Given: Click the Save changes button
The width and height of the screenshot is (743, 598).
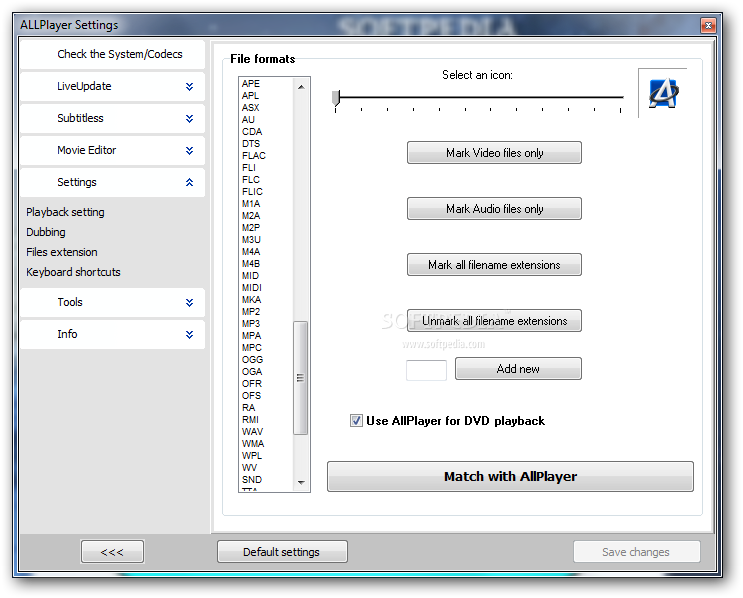Looking at the screenshot, I should (x=636, y=552).
